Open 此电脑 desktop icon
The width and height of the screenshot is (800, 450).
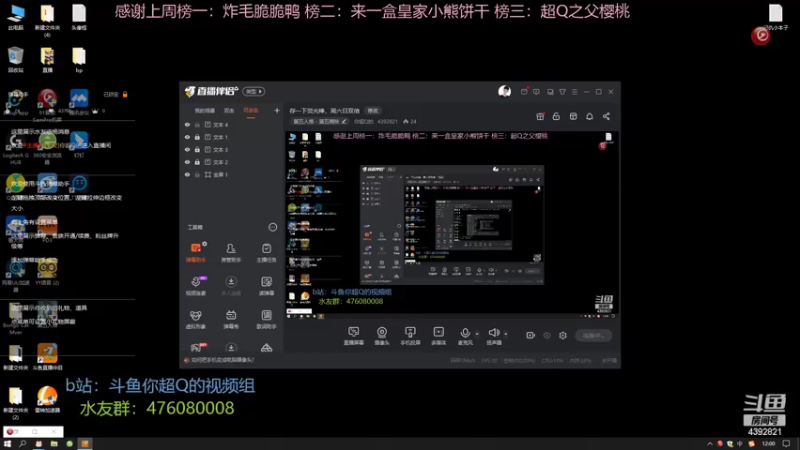point(16,17)
